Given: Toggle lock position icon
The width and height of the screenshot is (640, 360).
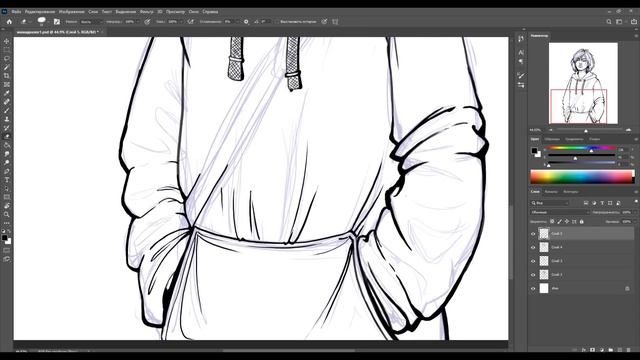Looking at the screenshot, I should pos(567,222).
